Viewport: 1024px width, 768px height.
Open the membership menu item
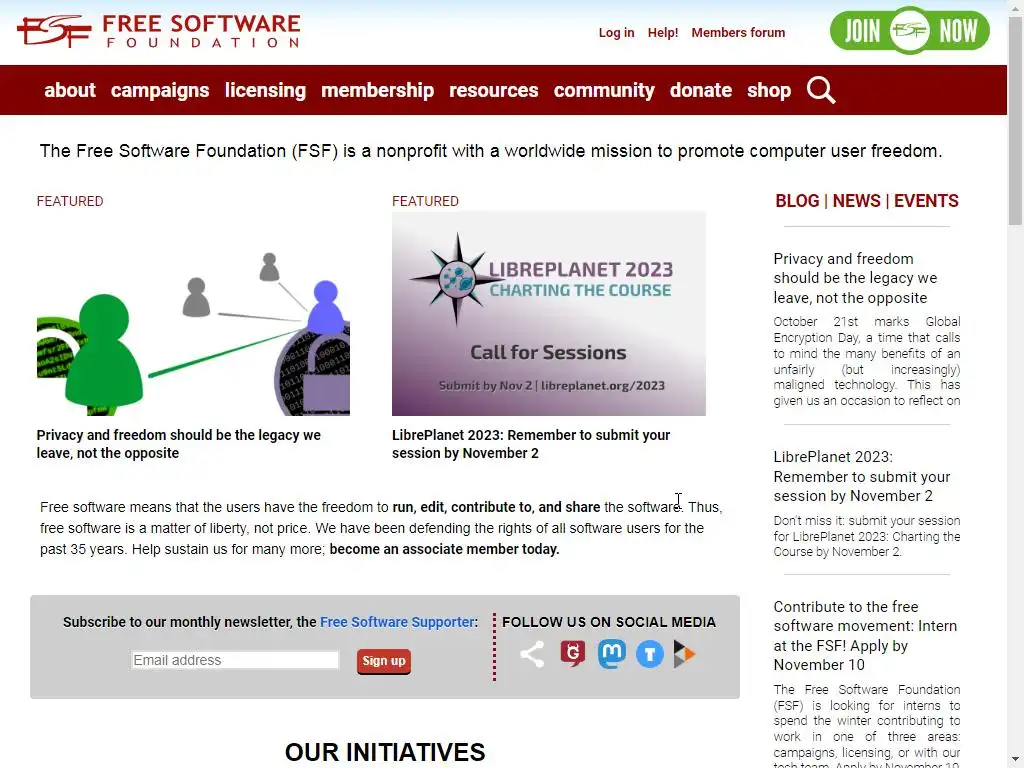pyautogui.click(x=377, y=90)
